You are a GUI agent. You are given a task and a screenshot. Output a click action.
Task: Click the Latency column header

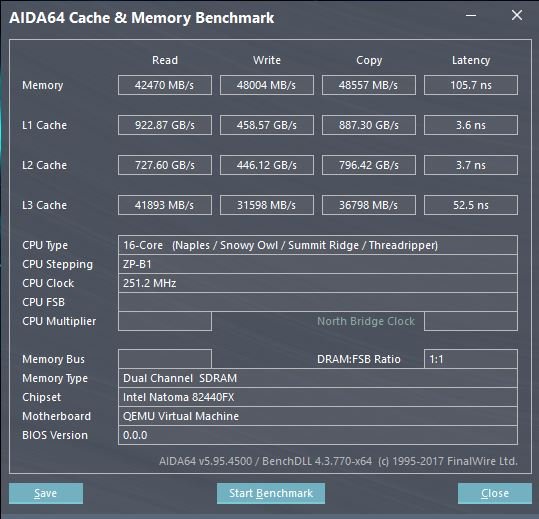(471, 60)
